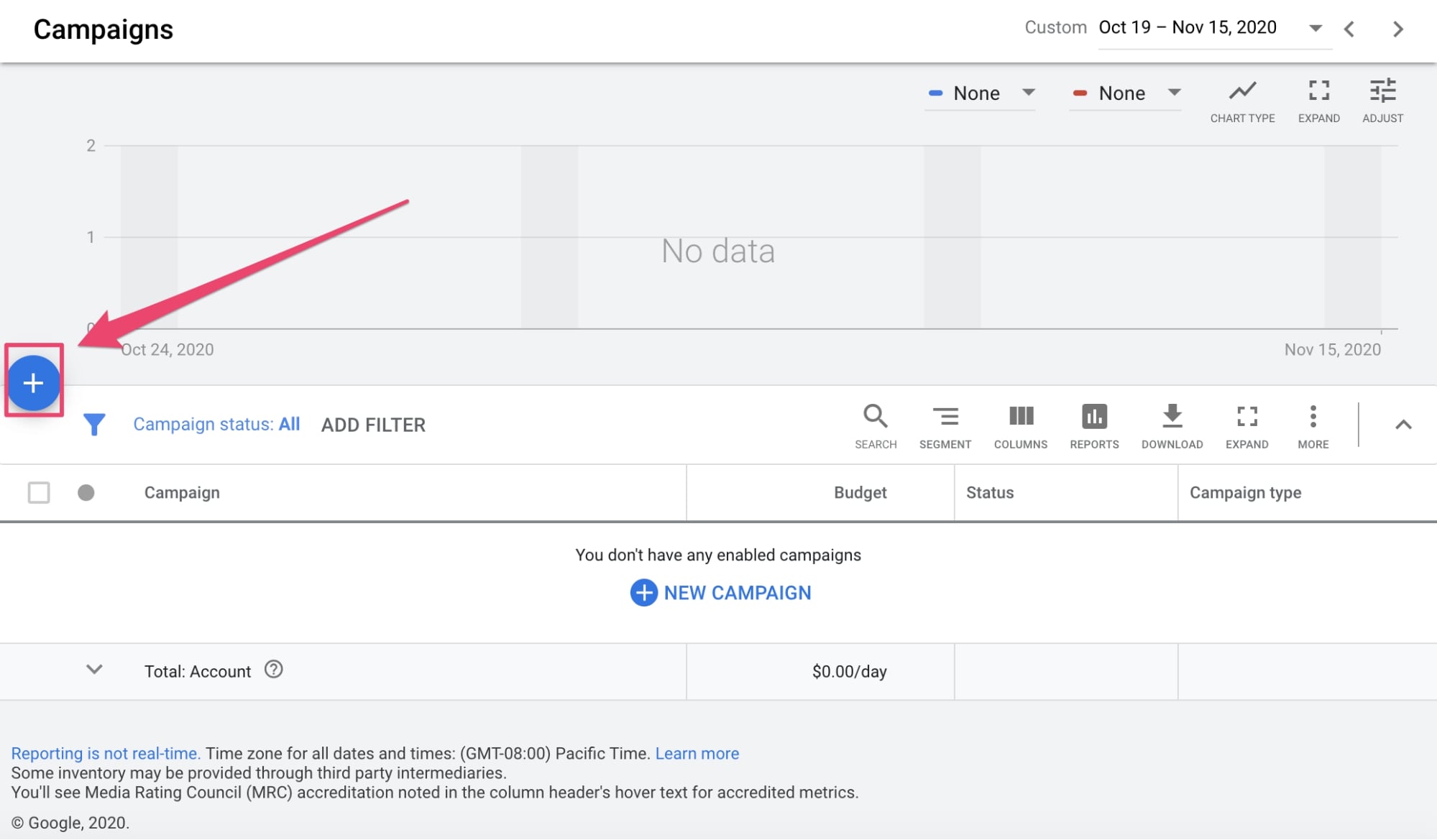Open the Reports icon
Screen dimensions: 1437x840
(1093, 425)
